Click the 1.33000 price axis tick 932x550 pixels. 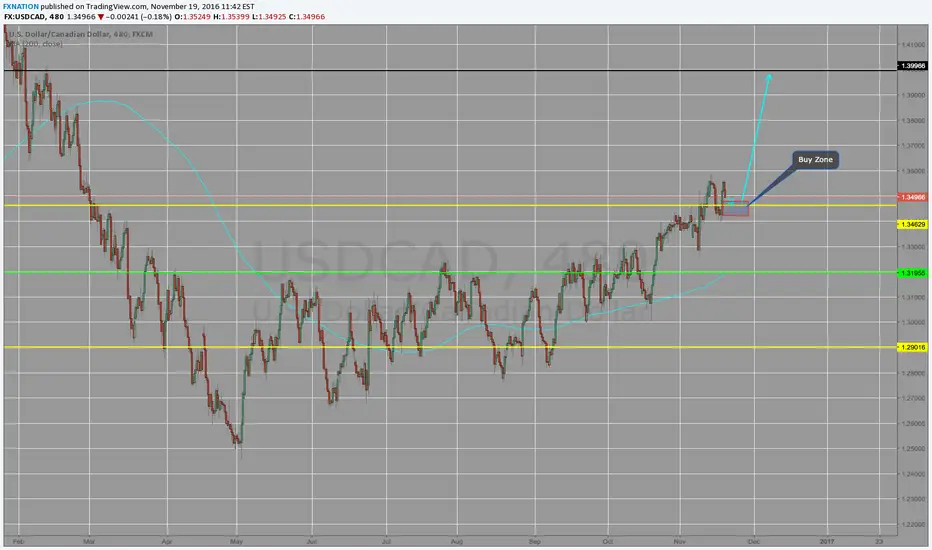coord(913,247)
